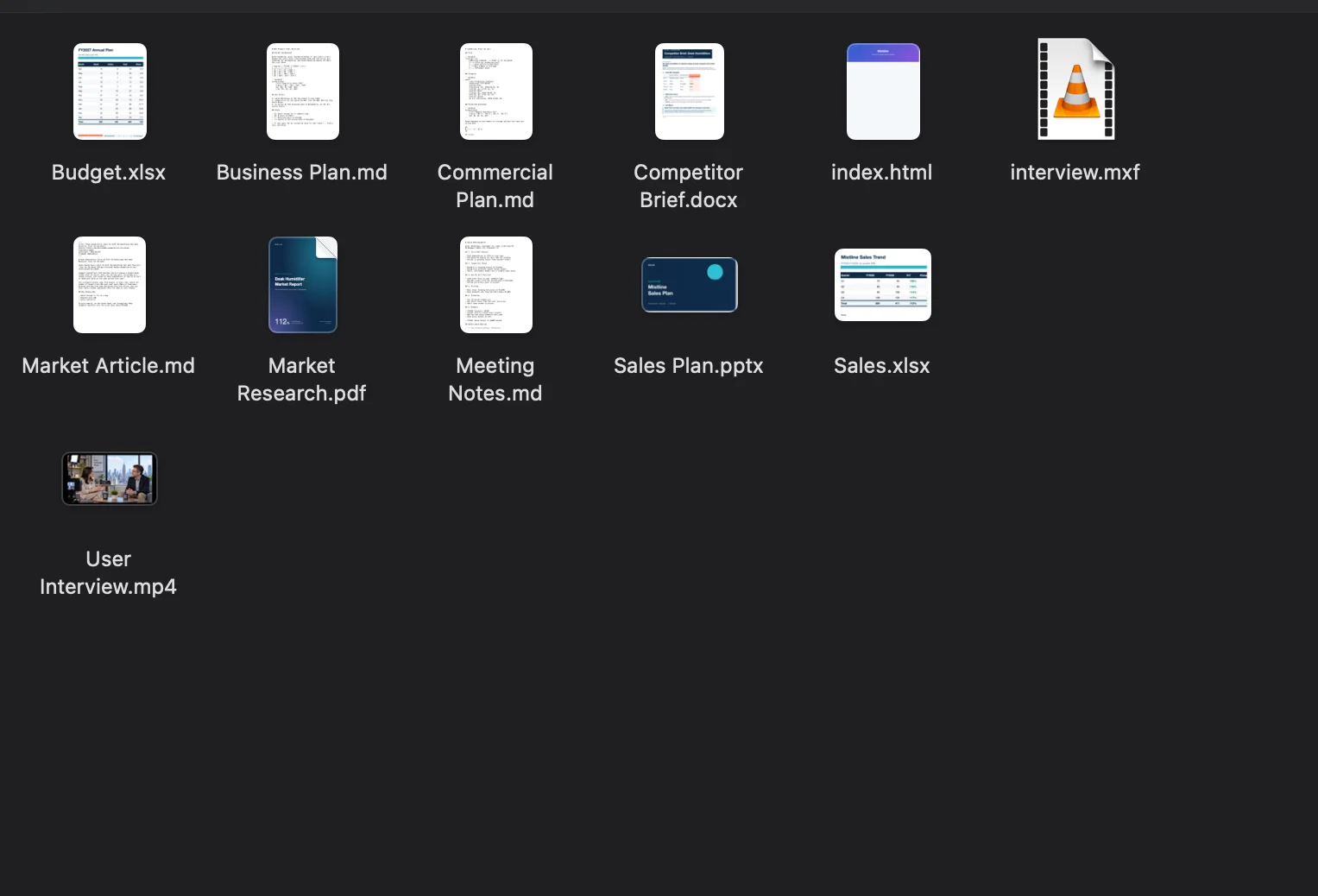Click the "Market Article.md" file name
The height and width of the screenshot is (896, 1318).
click(x=109, y=366)
